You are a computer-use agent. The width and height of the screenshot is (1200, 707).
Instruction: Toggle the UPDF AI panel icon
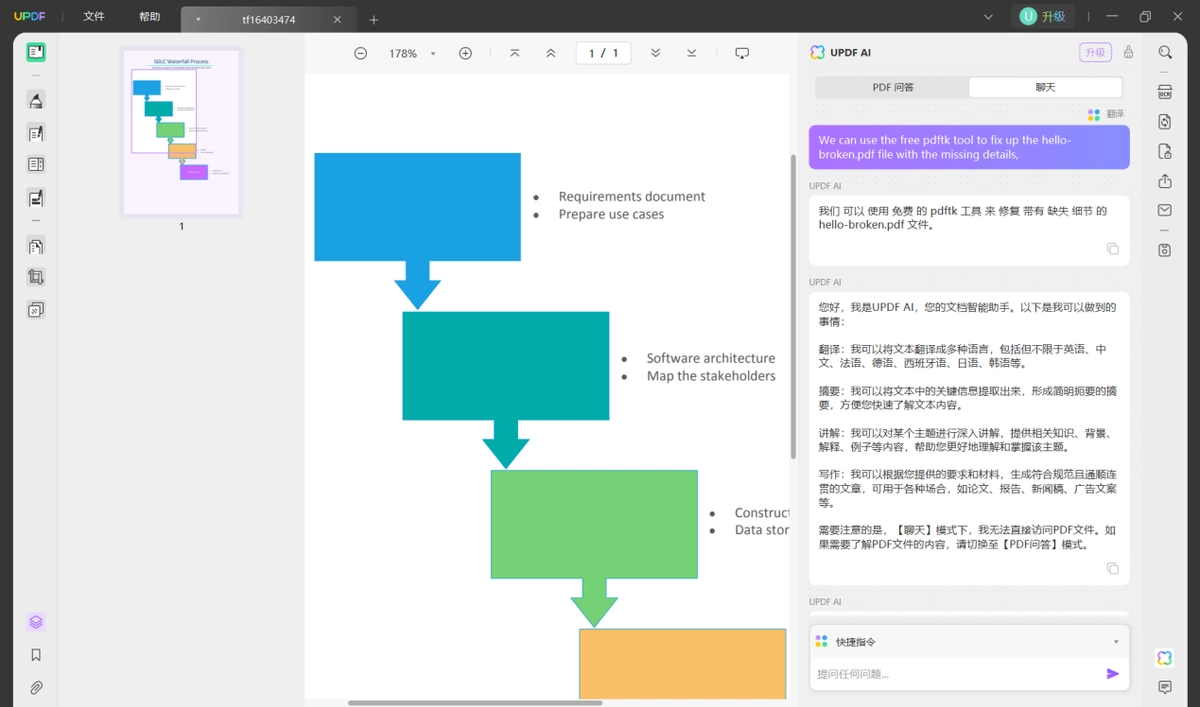pyautogui.click(x=1164, y=657)
